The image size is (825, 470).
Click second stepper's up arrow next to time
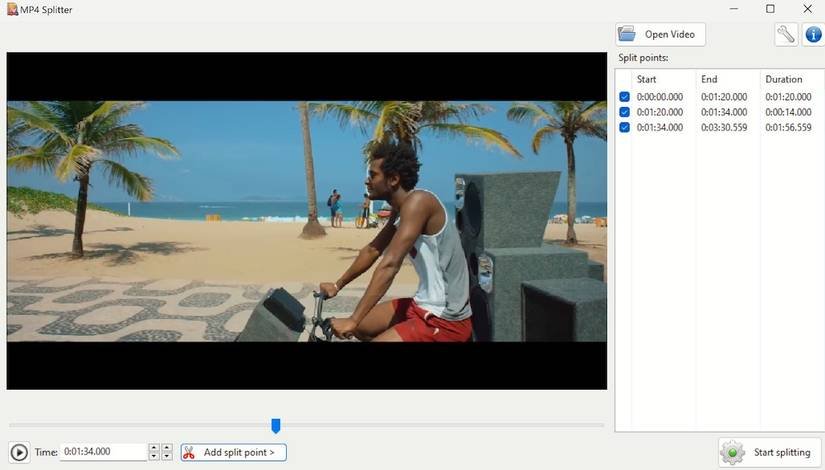167,448
